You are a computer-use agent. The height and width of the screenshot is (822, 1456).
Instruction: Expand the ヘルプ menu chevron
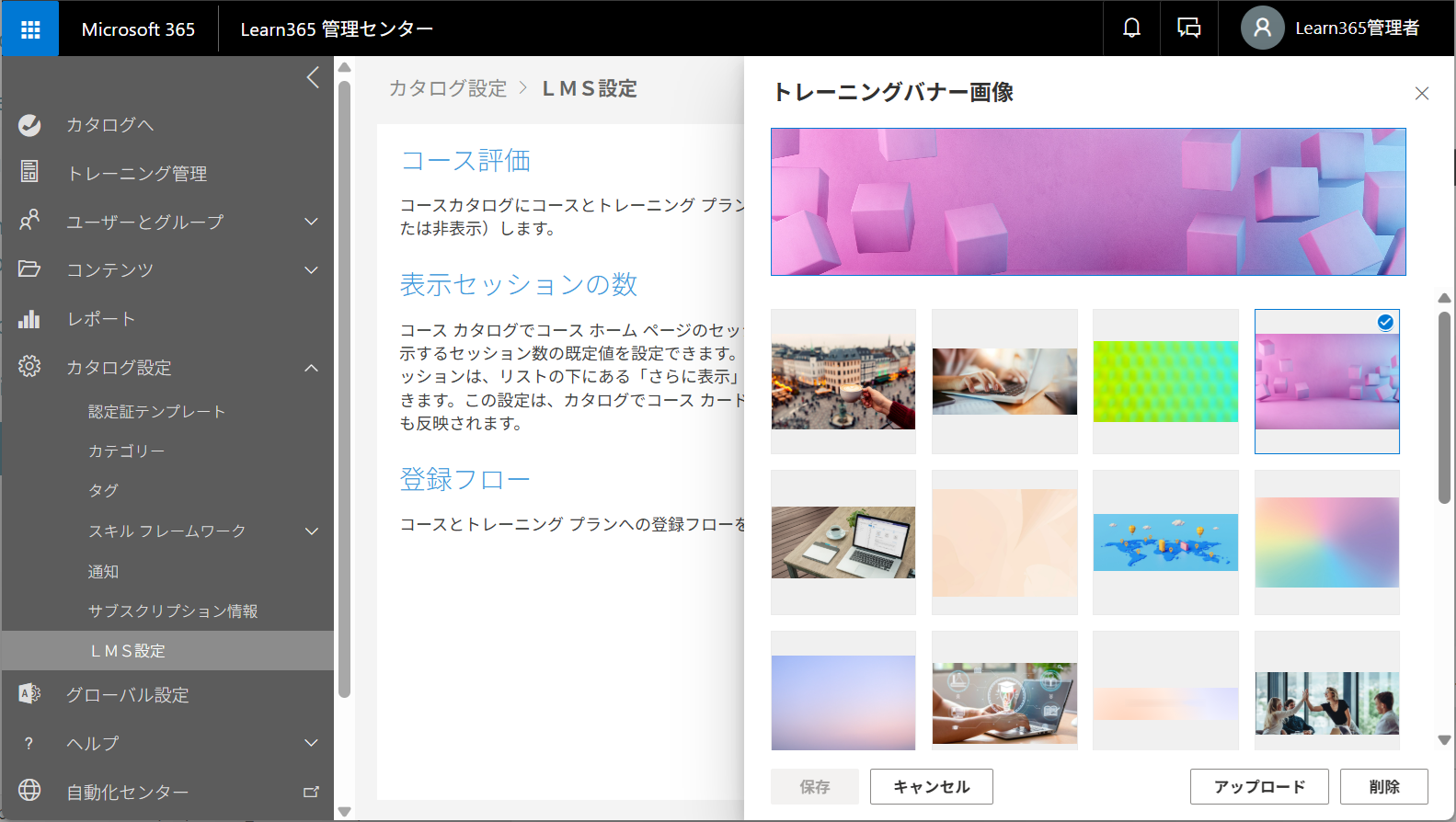click(312, 743)
